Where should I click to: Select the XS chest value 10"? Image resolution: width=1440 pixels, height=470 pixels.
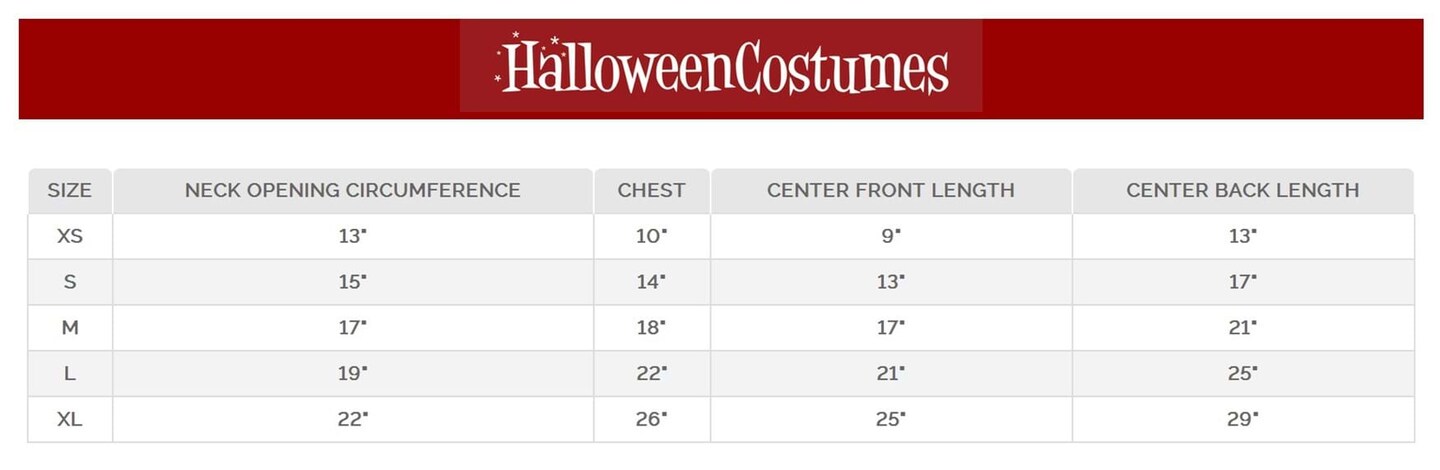pyautogui.click(x=651, y=236)
